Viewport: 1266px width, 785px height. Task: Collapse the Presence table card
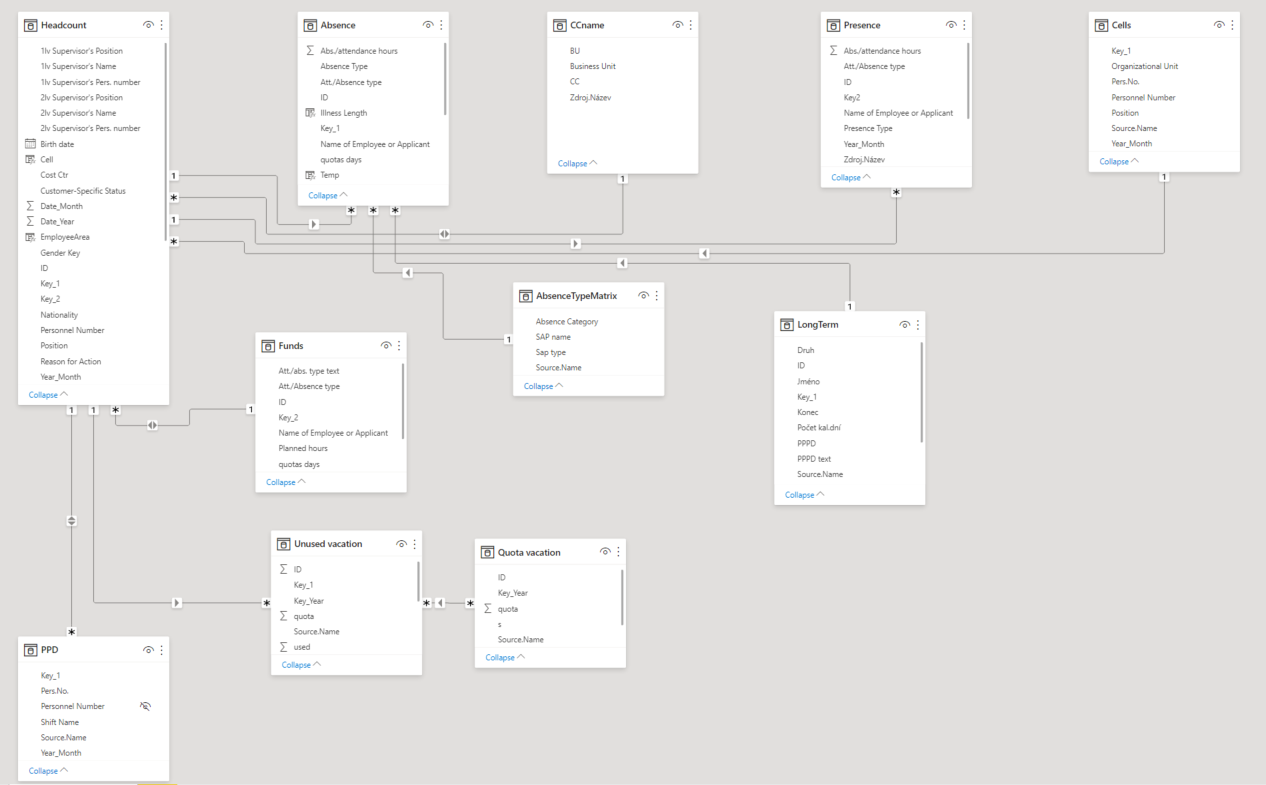851,177
